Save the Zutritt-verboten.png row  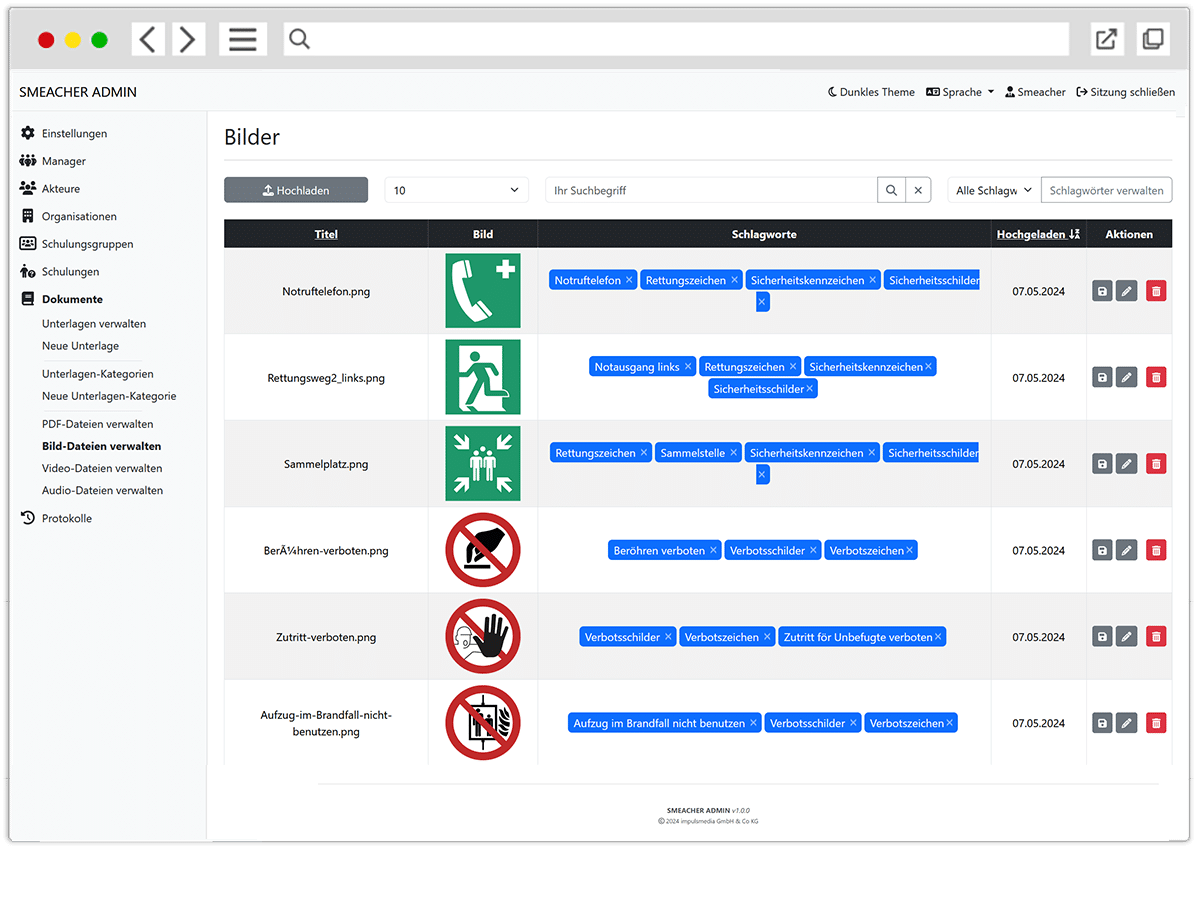click(x=1102, y=636)
